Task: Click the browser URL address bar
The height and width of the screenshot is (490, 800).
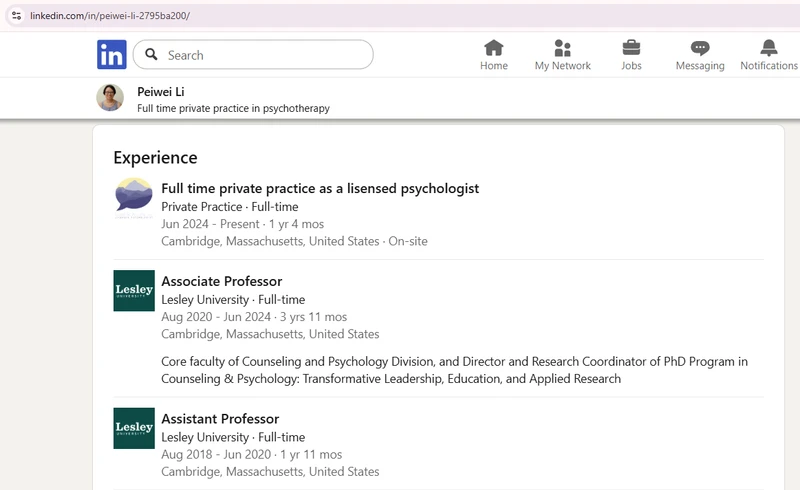Action: point(400,15)
